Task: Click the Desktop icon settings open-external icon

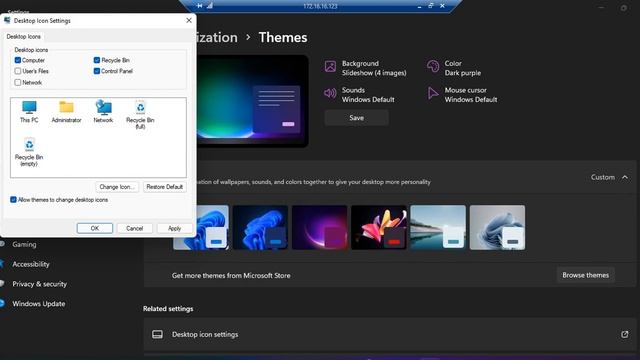Action: click(x=624, y=334)
